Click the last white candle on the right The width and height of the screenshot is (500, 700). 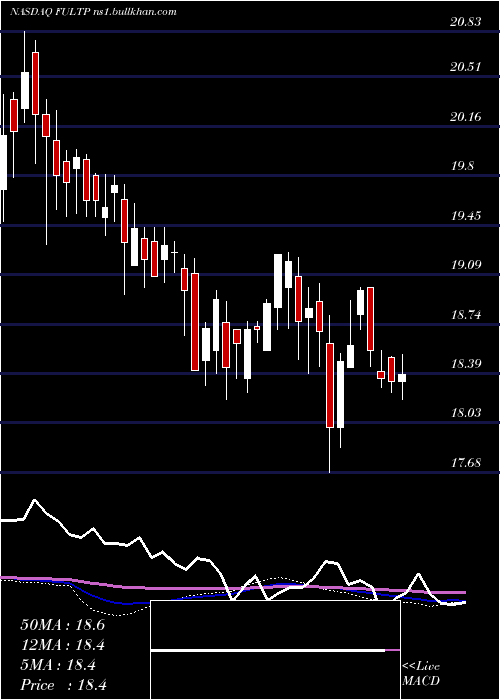(402, 378)
